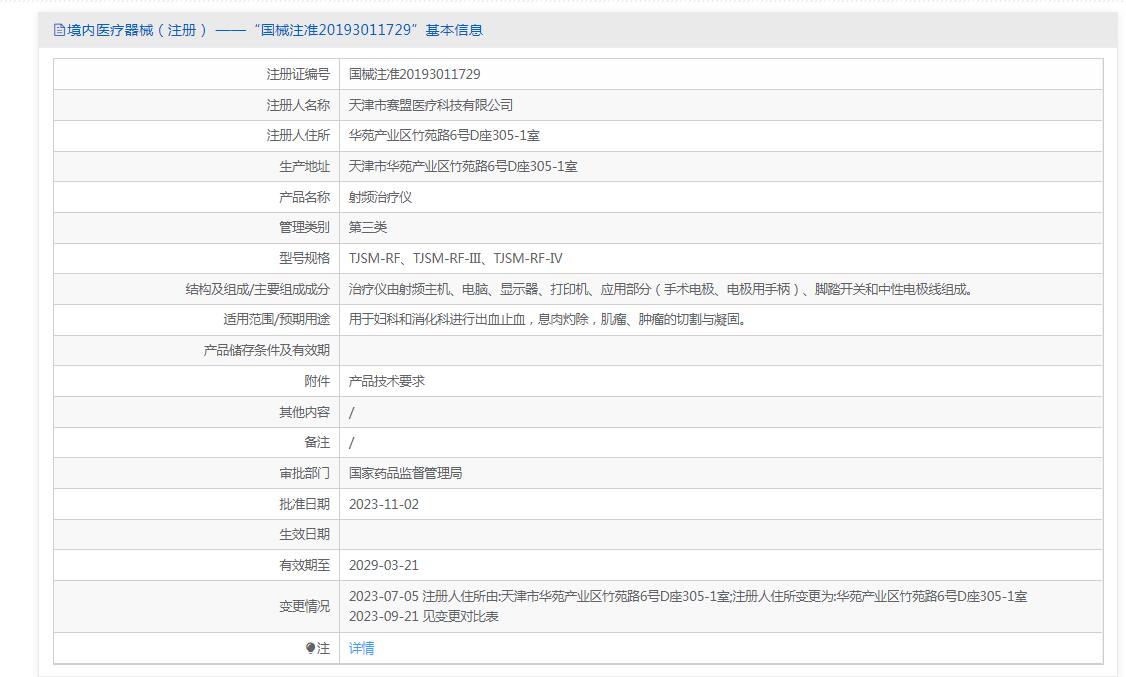Click the 生产地址 row label
This screenshot has height=677, width=1126.
coord(304,166)
